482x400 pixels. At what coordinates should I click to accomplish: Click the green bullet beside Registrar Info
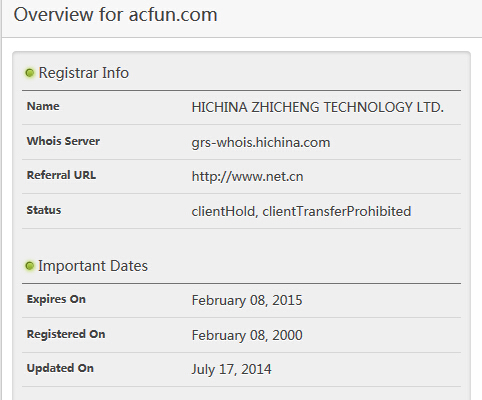[x=30, y=73]
